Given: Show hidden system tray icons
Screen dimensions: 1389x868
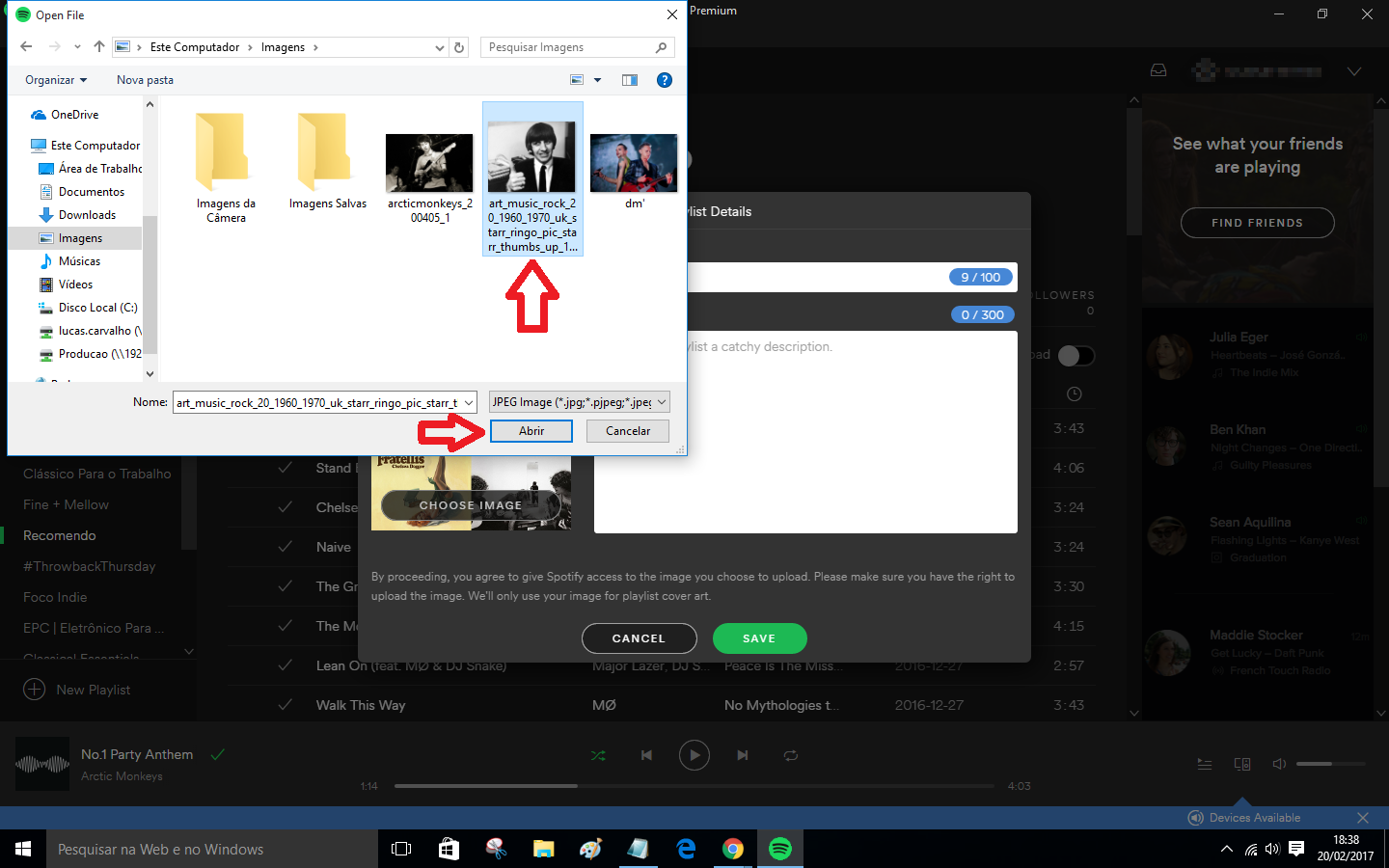Looking at the screenshot, I should point(1226,849).
